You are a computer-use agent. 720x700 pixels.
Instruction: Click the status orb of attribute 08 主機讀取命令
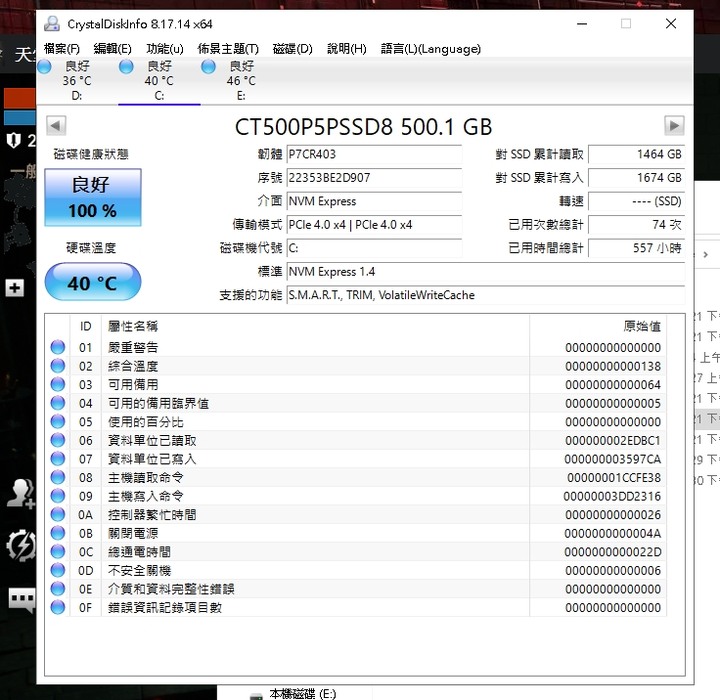pos(58,478)
